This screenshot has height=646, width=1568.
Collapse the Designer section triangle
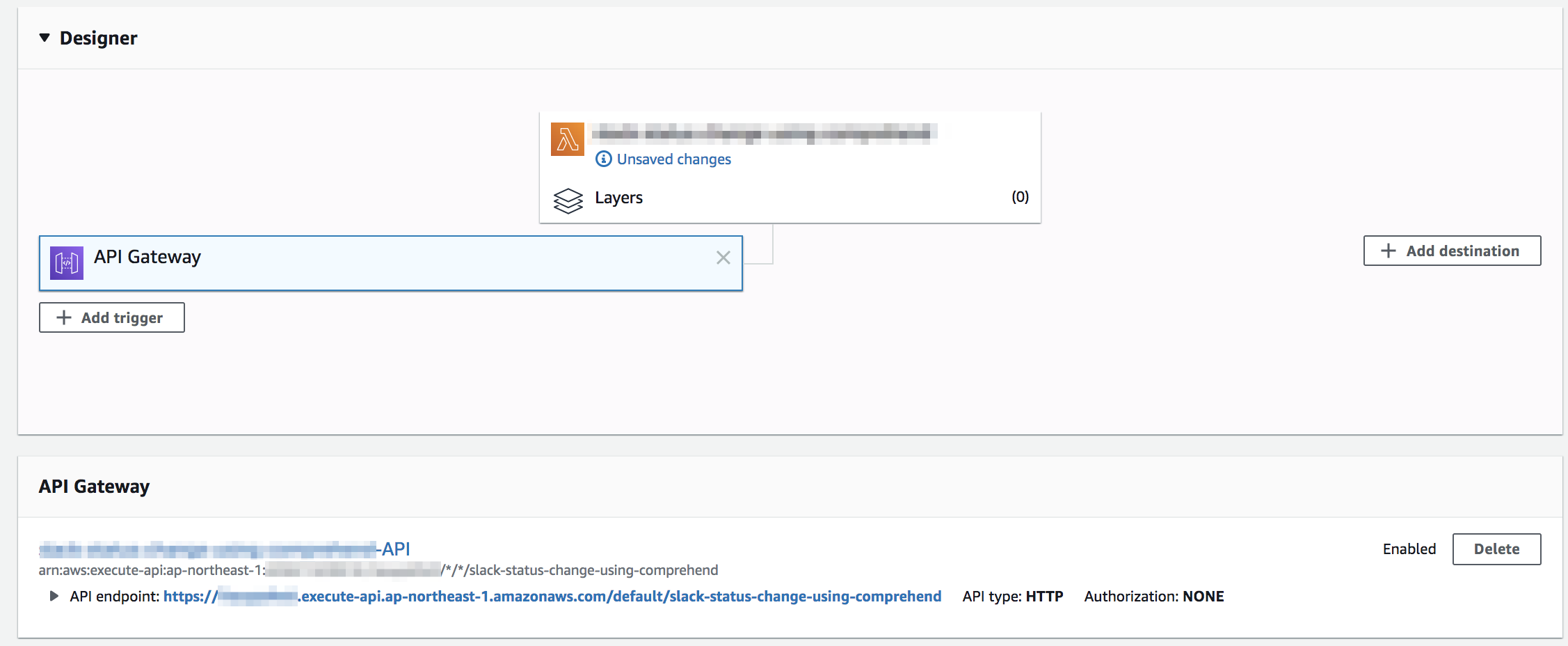pyautogui.click(x=45, y=38)
